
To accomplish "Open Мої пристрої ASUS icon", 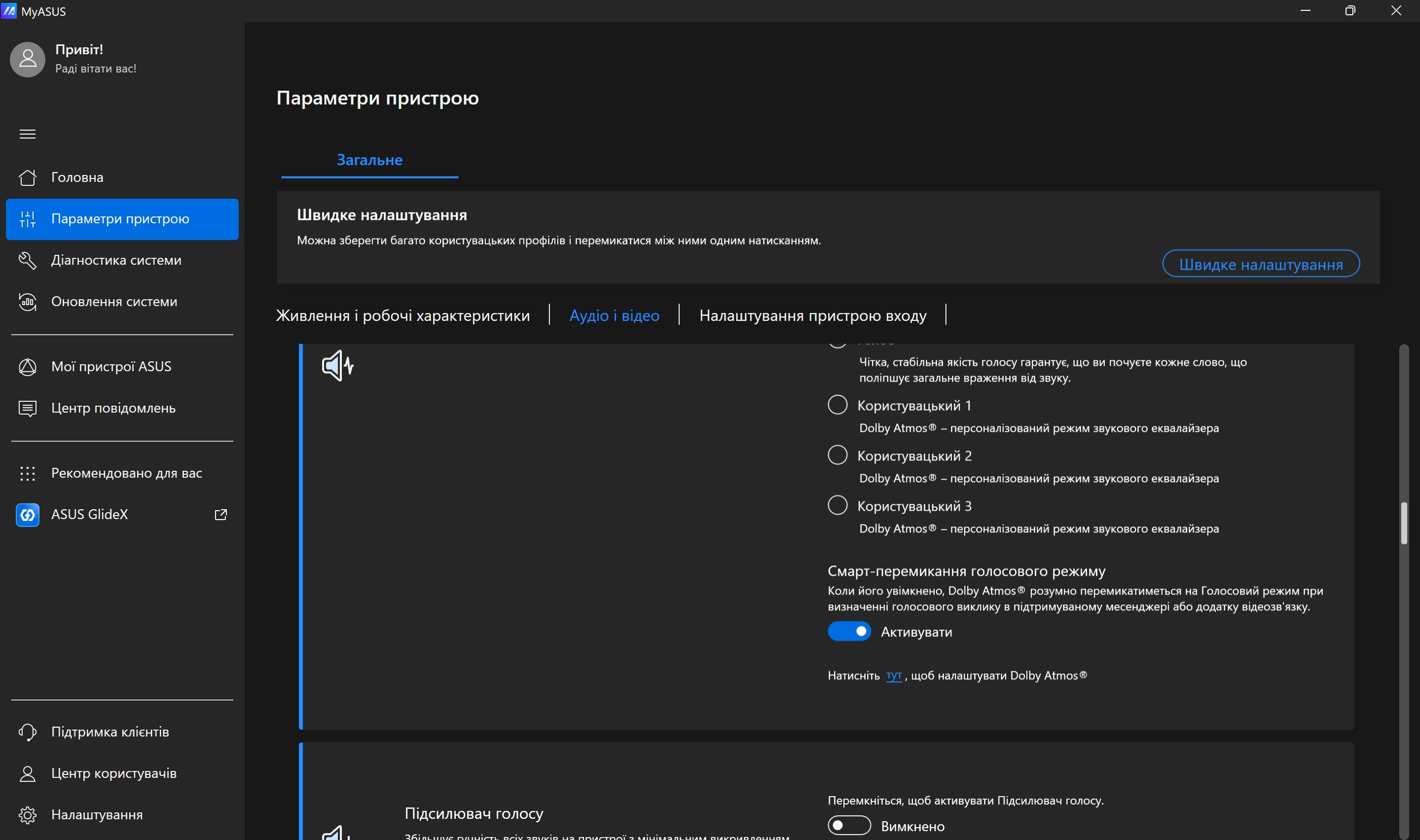I will [x=27, y=367].
